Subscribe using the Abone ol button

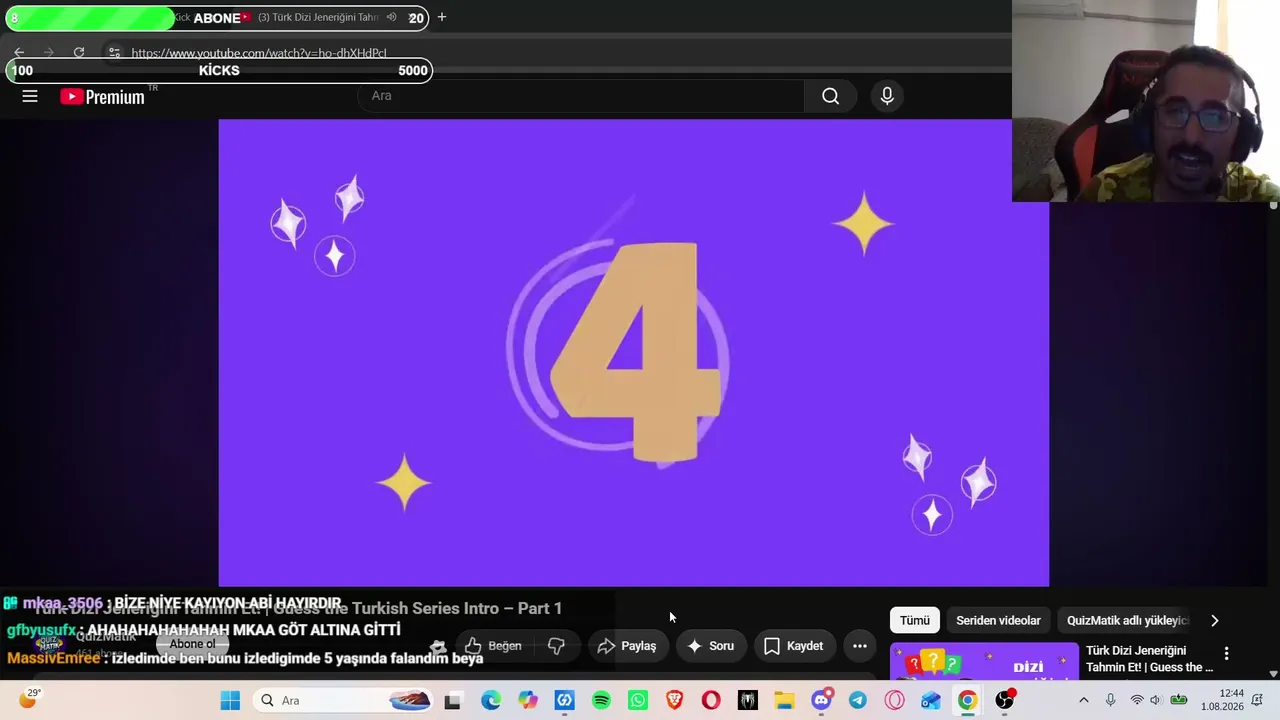coord(192,645)
